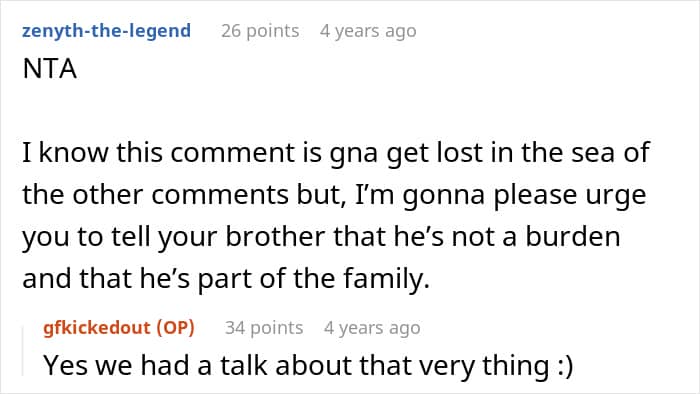This screenshot has width=700, height=394.
Task: Open the timestamp permalink on zenyth-the-legend's comment
Action: [x=368, y=31]
